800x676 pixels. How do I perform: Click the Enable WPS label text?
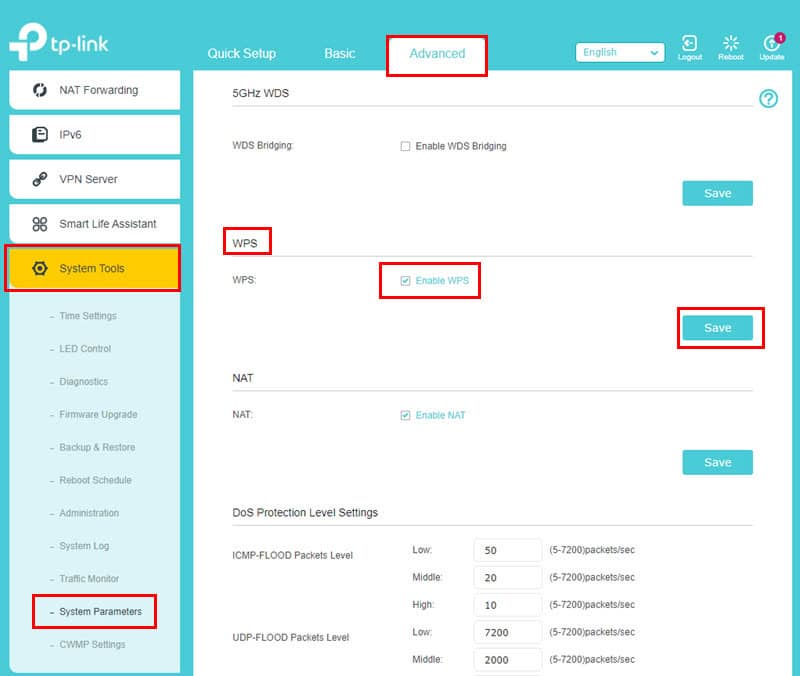click(x=442, y=281)
